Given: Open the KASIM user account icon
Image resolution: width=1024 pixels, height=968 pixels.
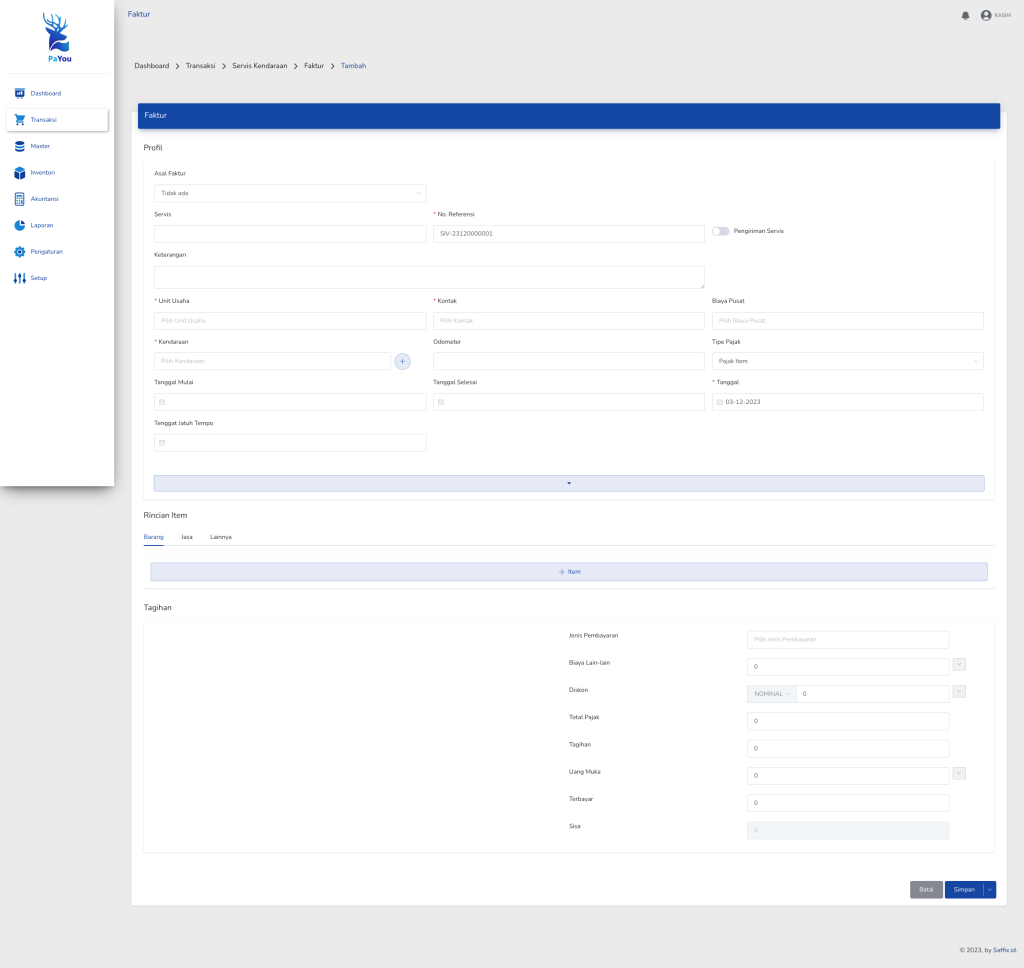Looking at the screenshot, I should pyautogui.click(x=986, y=16).
